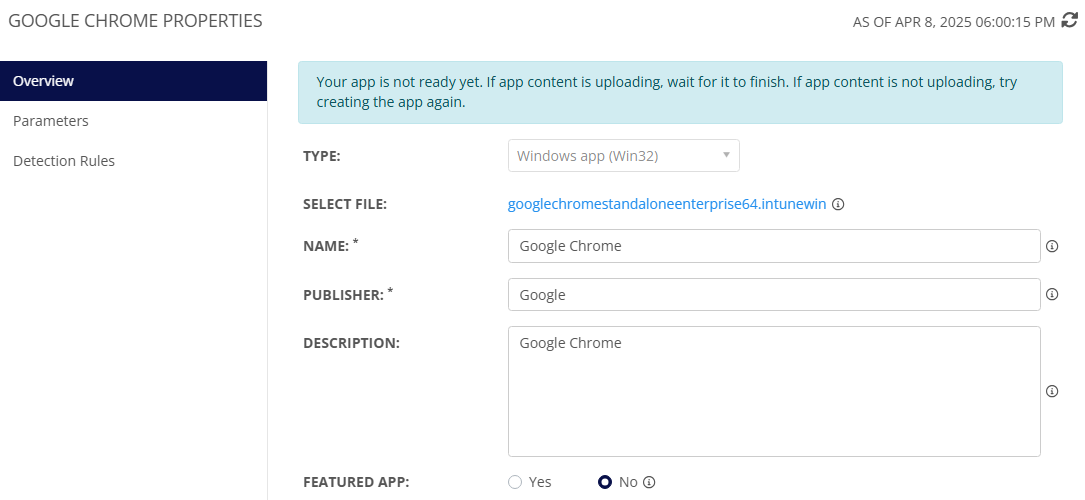This screenshot has height=500, width=1085.
Task: Choose No for Featured App
Action: click(x=605, y=482)
